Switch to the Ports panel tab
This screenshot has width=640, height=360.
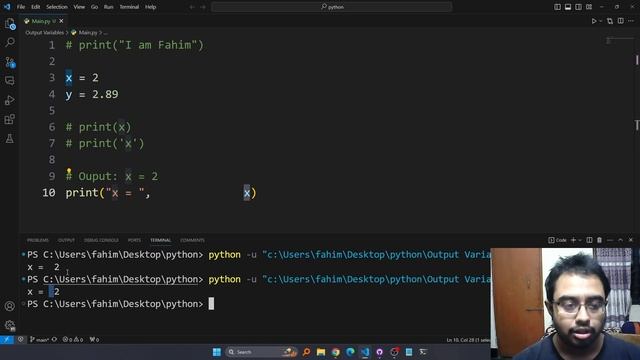pyautogui.click(x=134, y=240)
